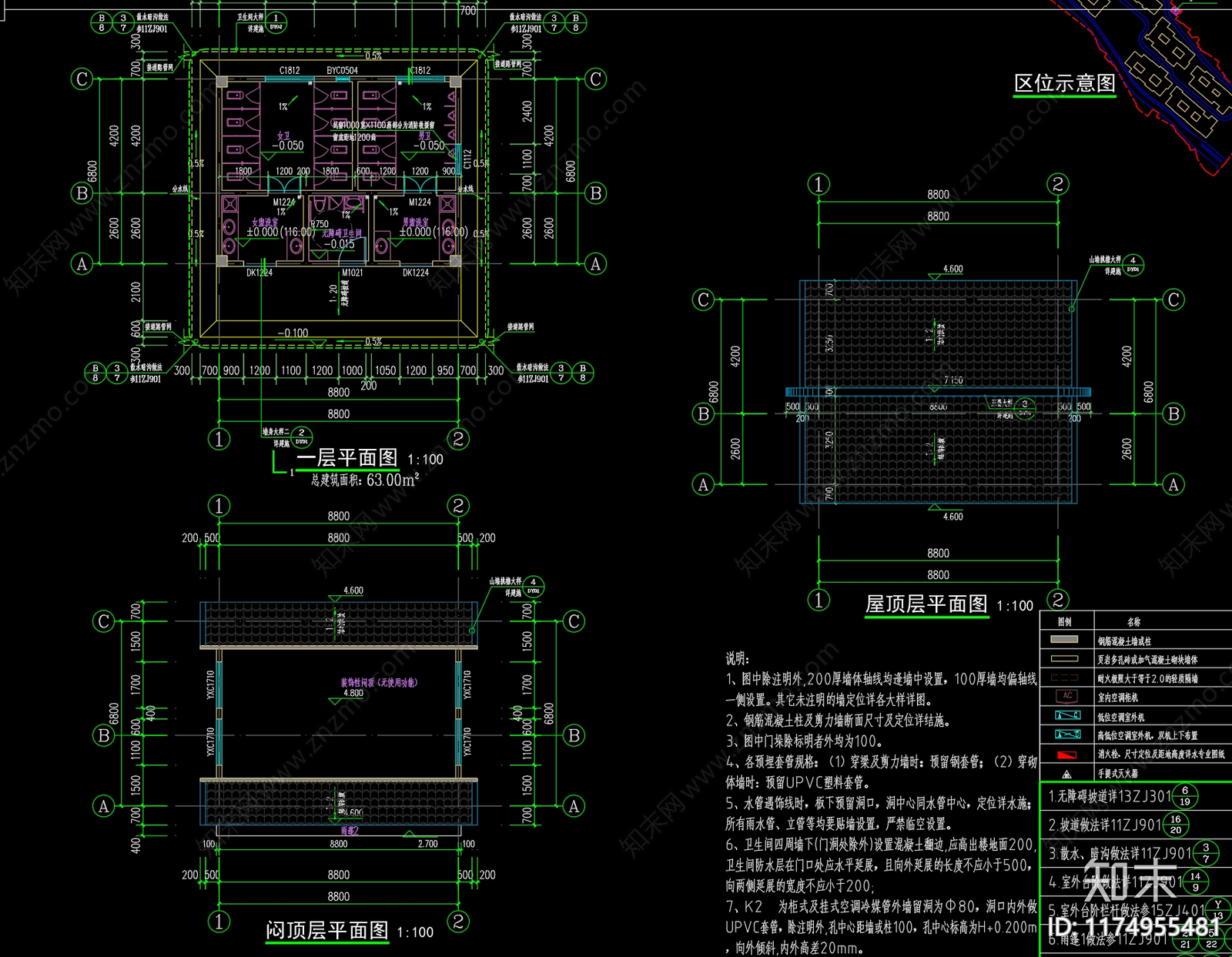Click the '无障碍卫生间' room label
The height and width of the screenshot is (957, 1232).
click(x=341, y=233)
